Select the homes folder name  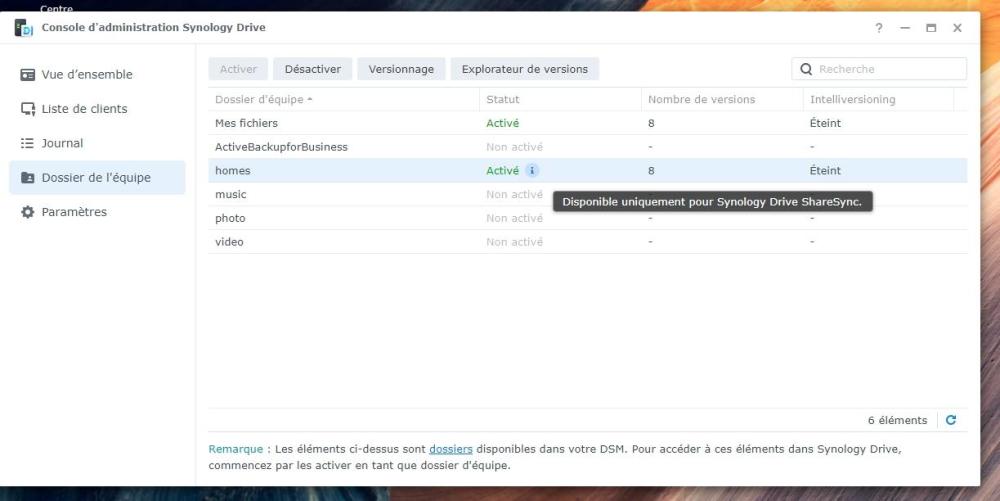[x=233, y=171]
